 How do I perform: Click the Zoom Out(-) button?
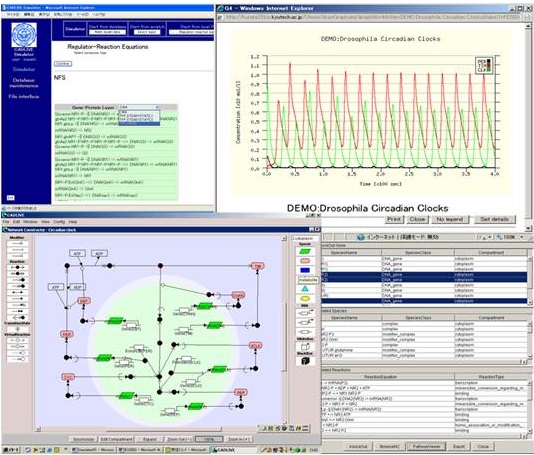coord(179,439)
